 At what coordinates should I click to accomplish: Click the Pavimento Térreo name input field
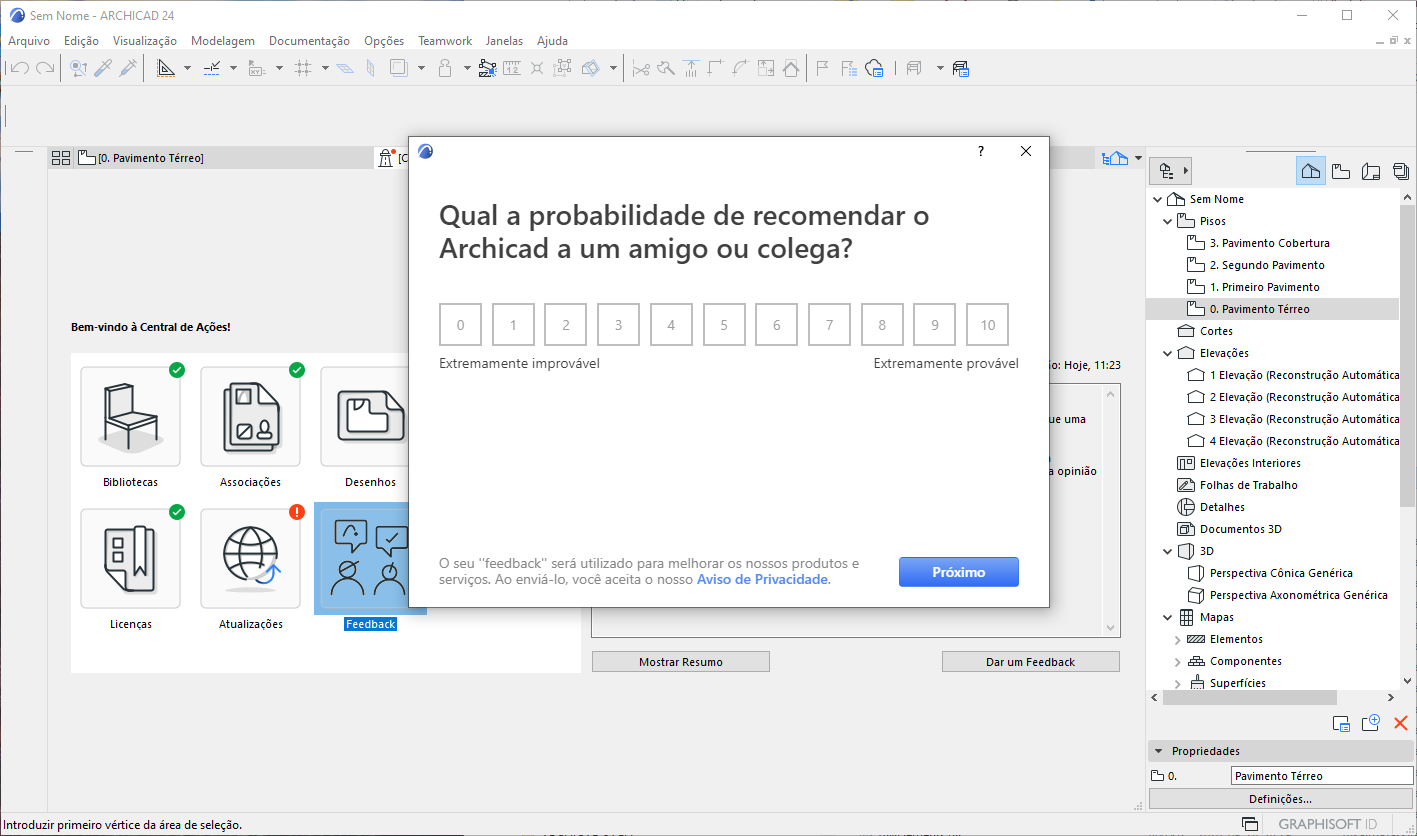[x=1322, y=776]
